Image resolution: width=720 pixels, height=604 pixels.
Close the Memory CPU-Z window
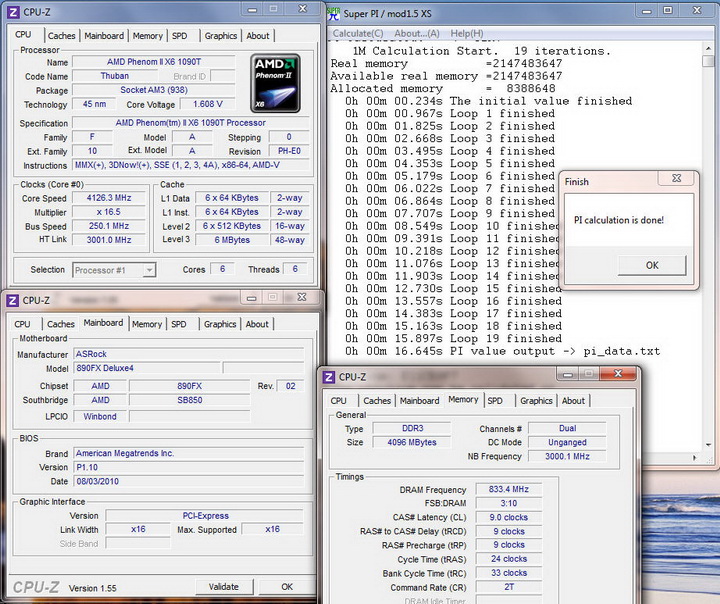tap(618, 374)
